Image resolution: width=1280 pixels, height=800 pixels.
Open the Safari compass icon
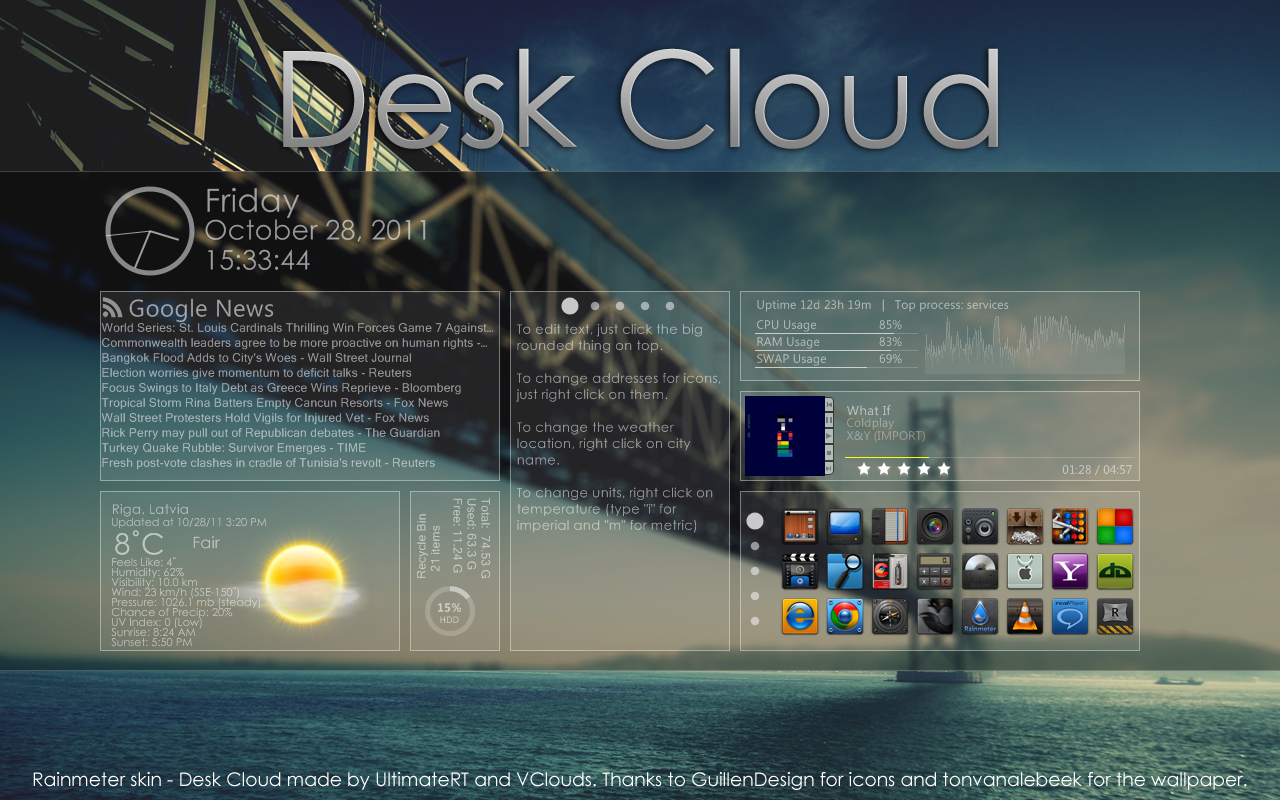tap(888, 617)
